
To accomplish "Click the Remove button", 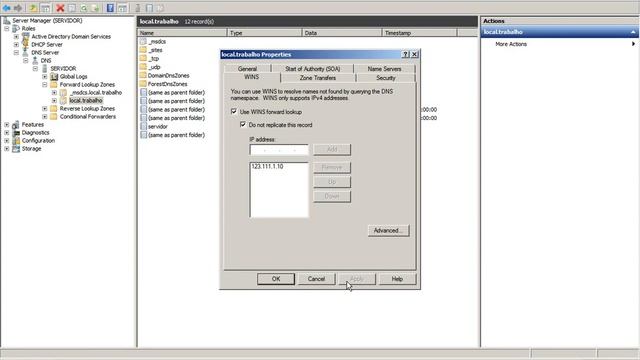I will click(x=332, y=167).
